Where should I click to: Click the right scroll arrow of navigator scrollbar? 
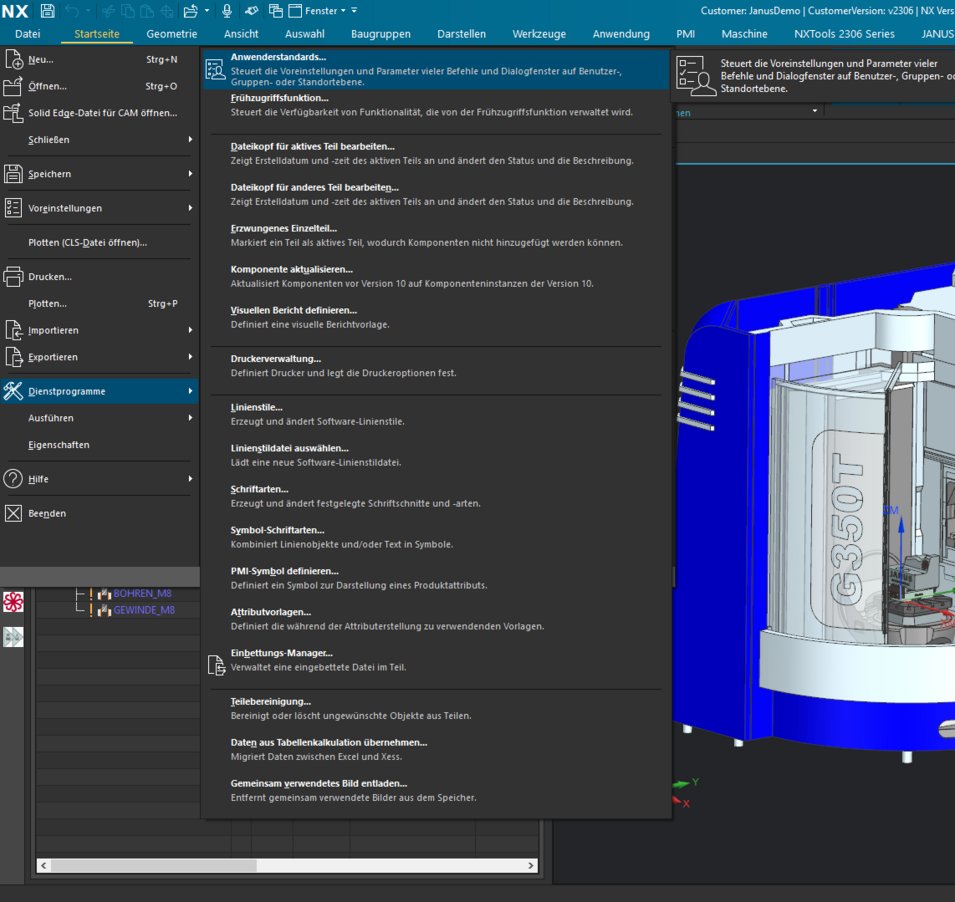coord(531,865)
